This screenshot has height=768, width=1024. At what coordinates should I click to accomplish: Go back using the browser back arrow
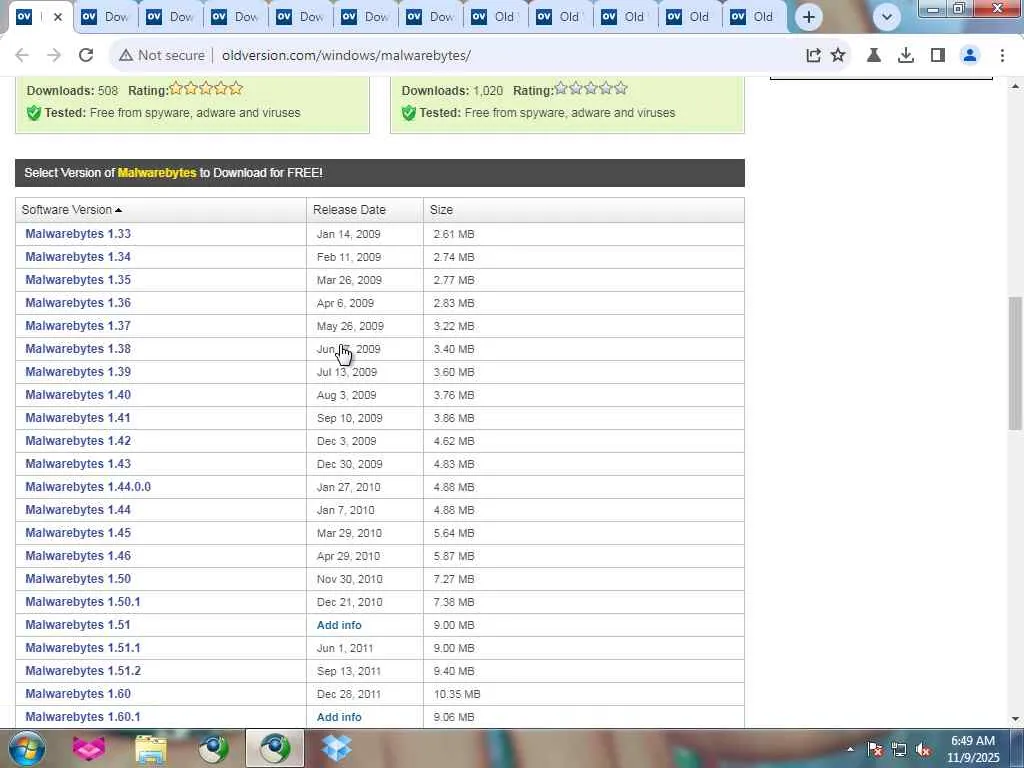22,56
